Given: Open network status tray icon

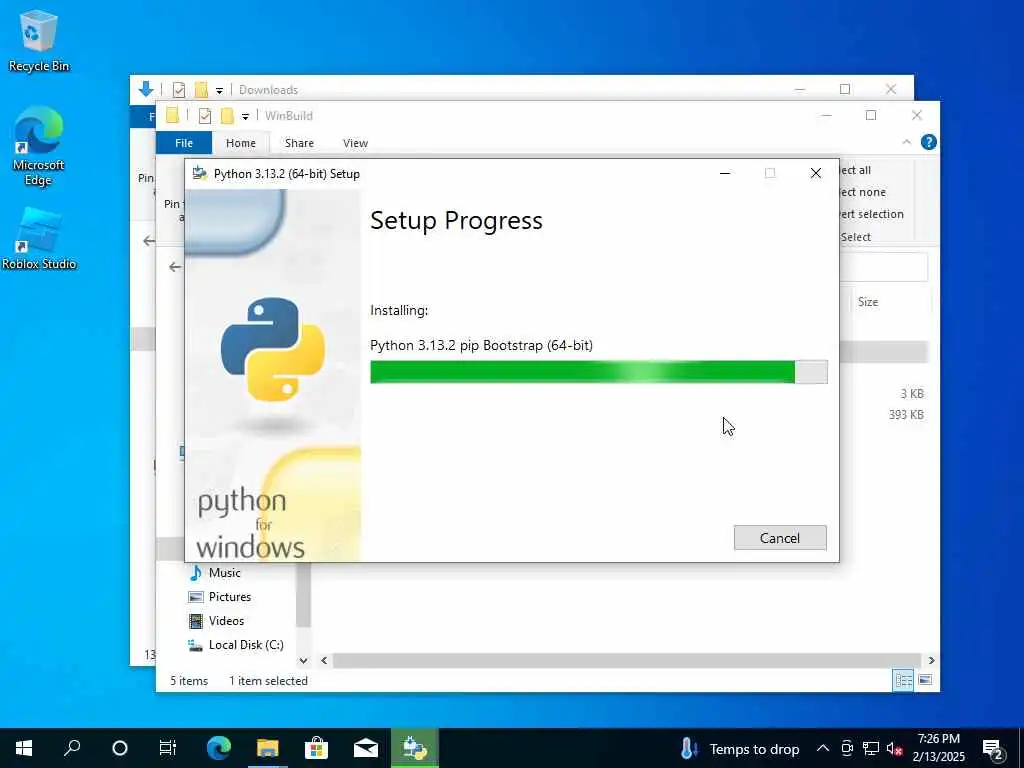Looking at the screenshot, I should coord(871,748).
